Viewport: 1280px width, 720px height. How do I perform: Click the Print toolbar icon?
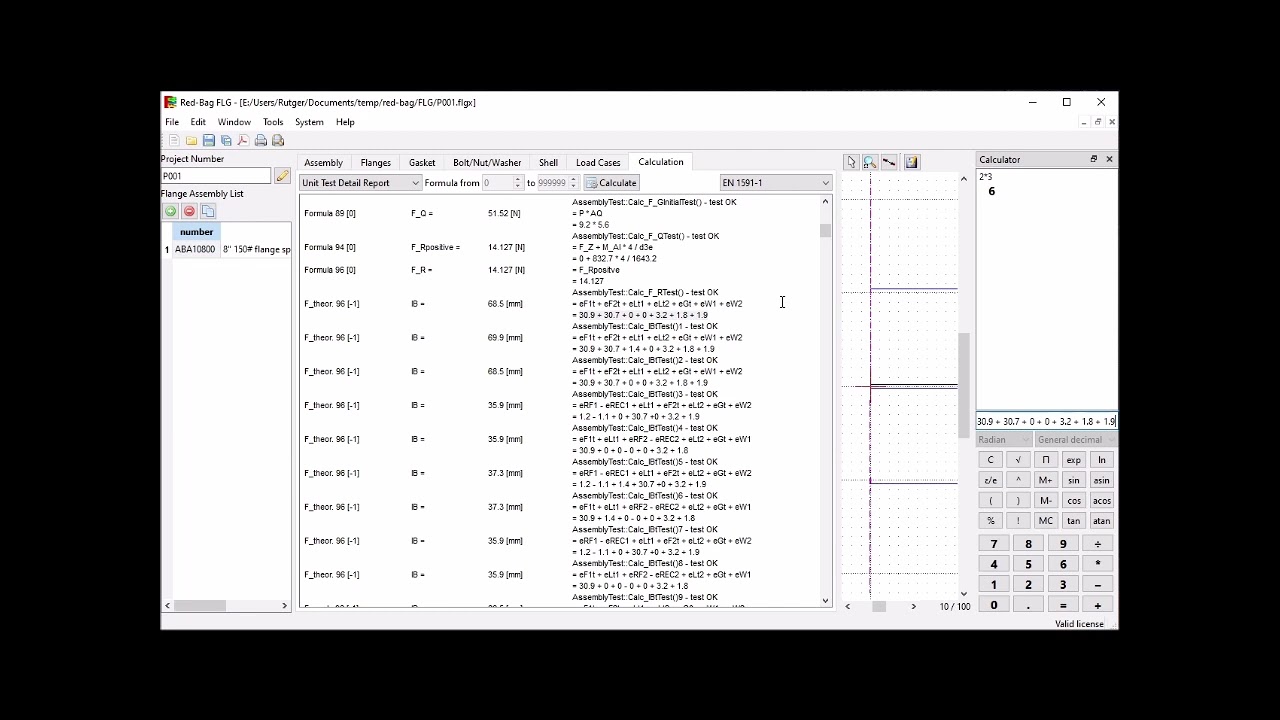(261, 141)
